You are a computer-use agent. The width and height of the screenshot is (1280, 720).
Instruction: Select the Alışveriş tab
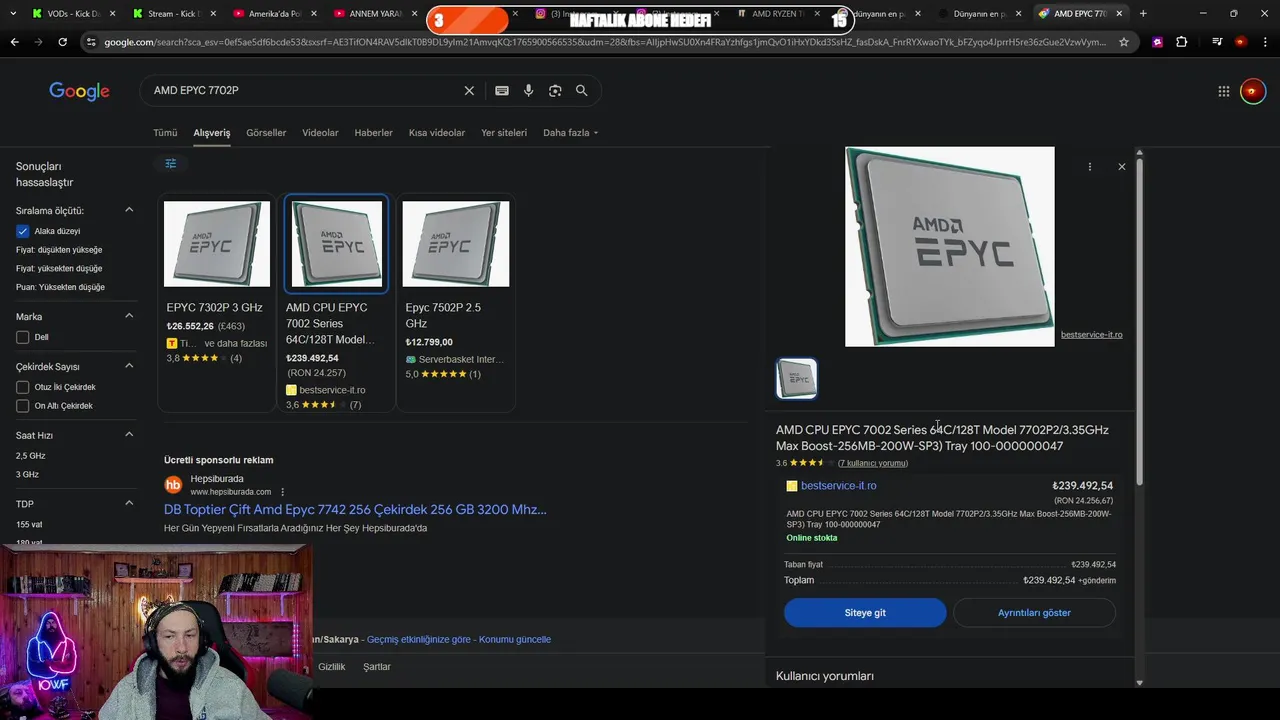(x=212, y=133)
